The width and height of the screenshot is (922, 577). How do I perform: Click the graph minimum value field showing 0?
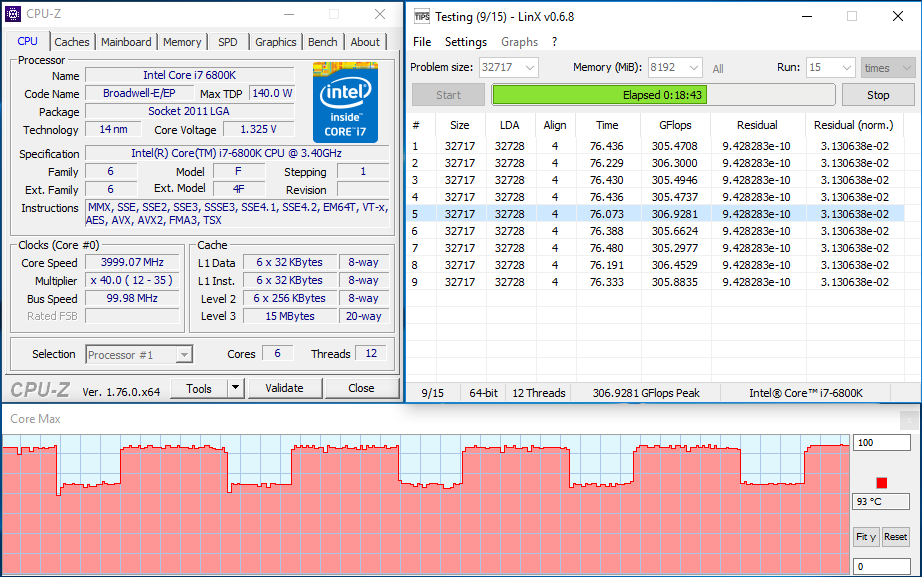(881, 566)
